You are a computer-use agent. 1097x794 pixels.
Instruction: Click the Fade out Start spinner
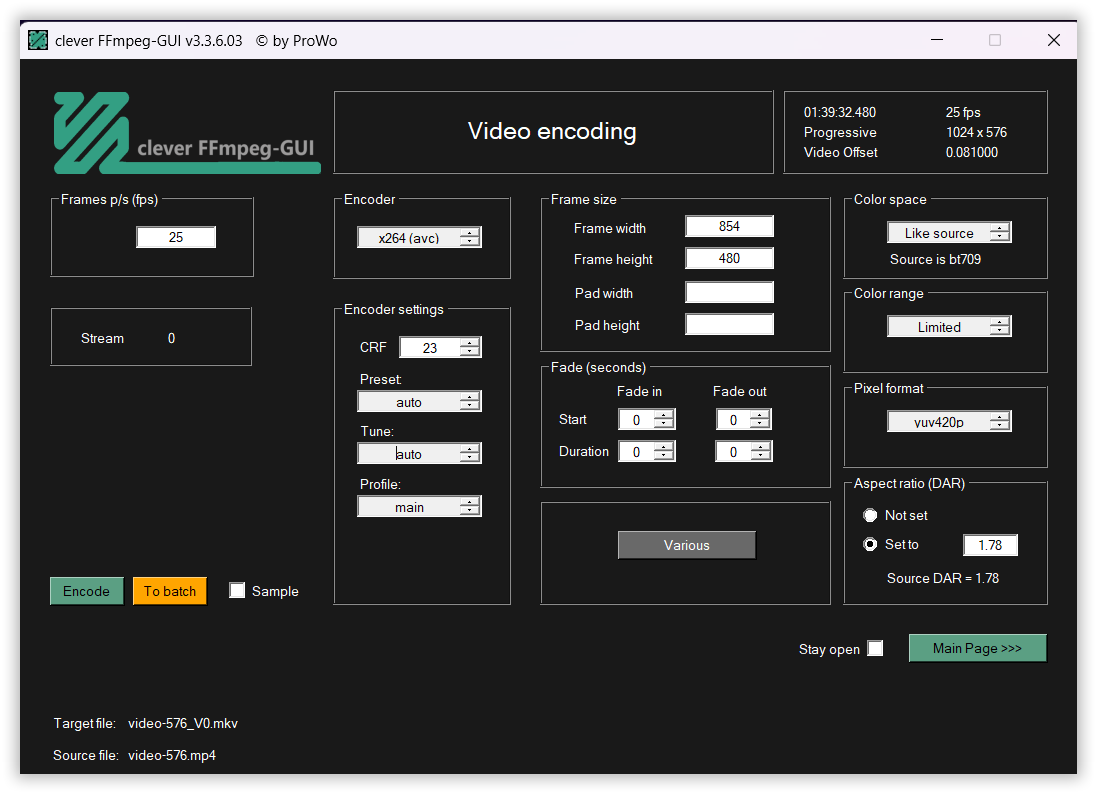point(743,420)
